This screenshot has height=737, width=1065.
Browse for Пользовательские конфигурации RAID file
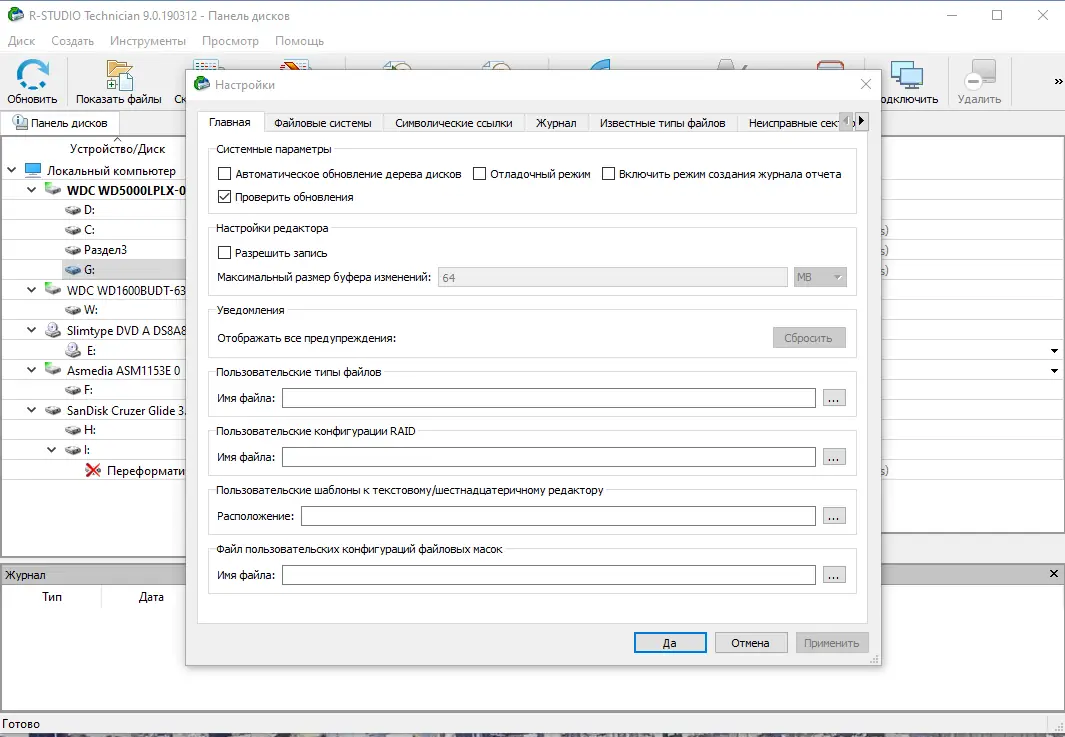pyautogui.click(x=833, y=457)
